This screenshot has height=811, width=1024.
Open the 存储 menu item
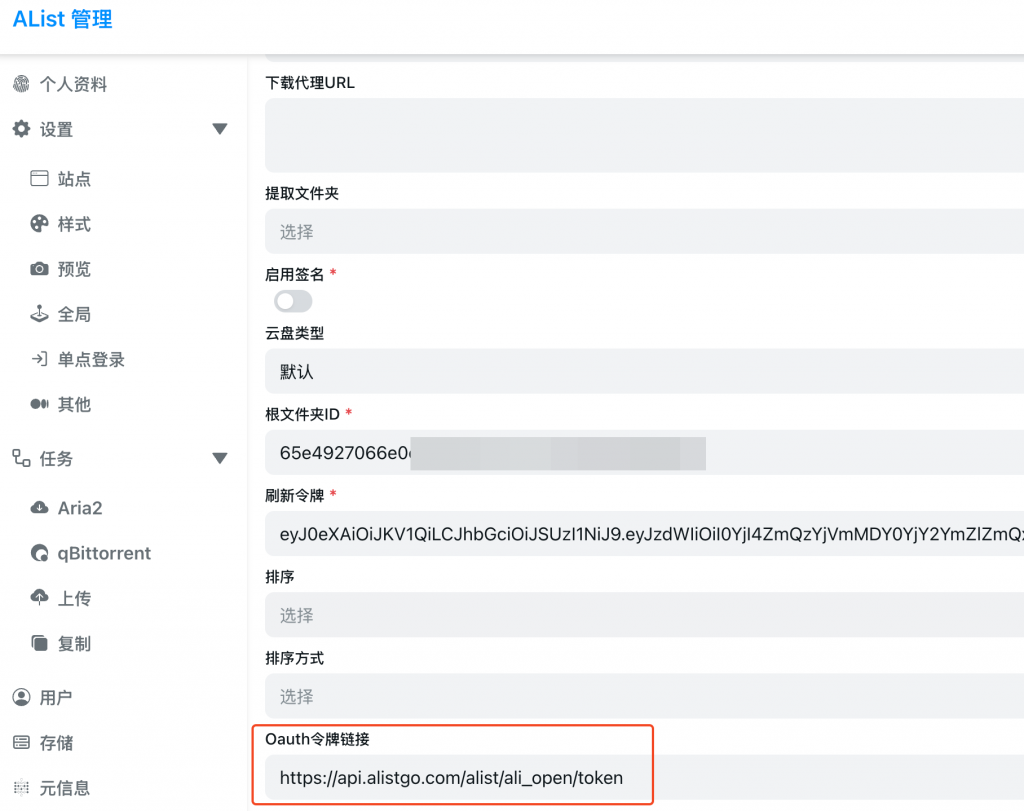pos(56,743)
